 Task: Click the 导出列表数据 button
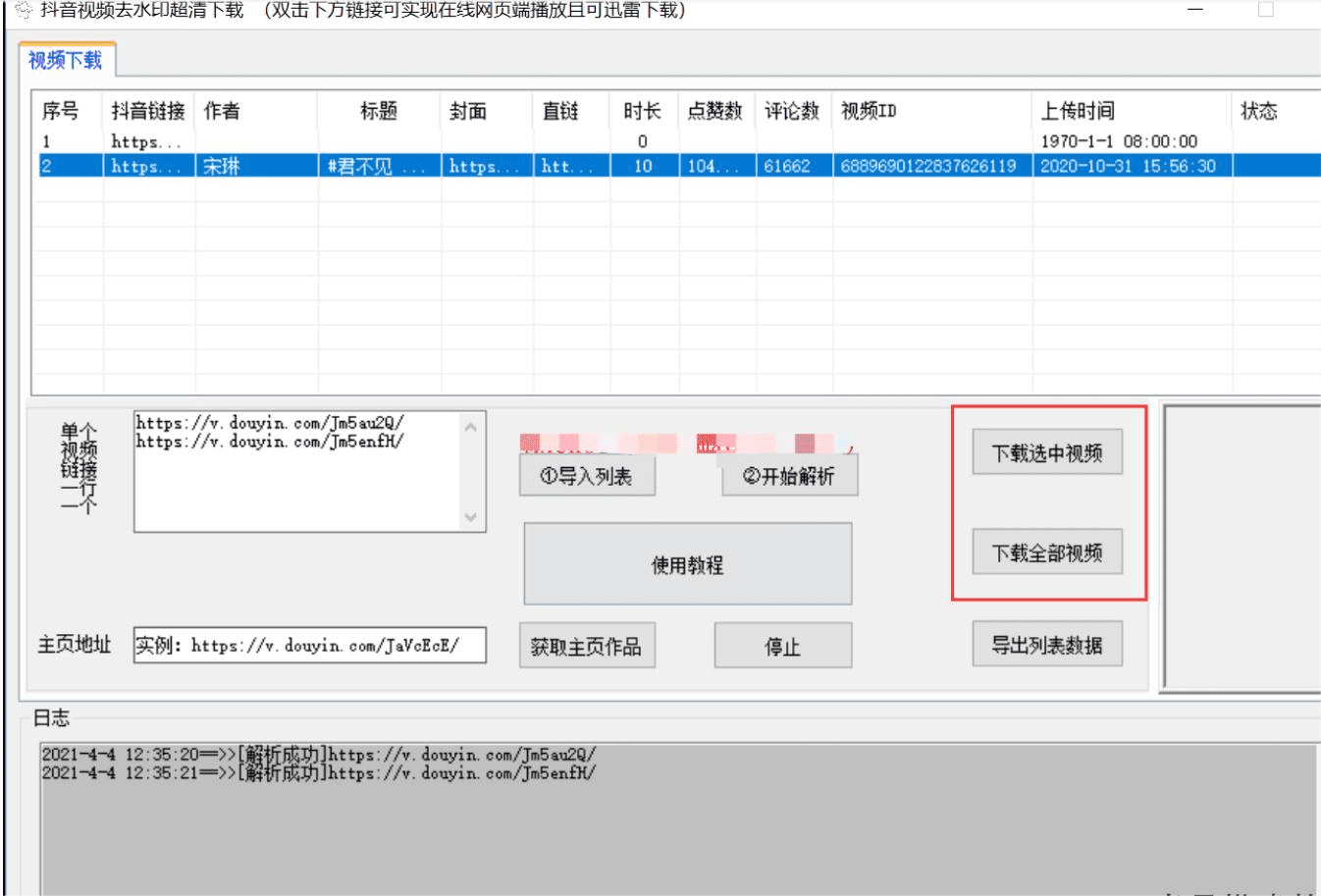[1046, 645]
